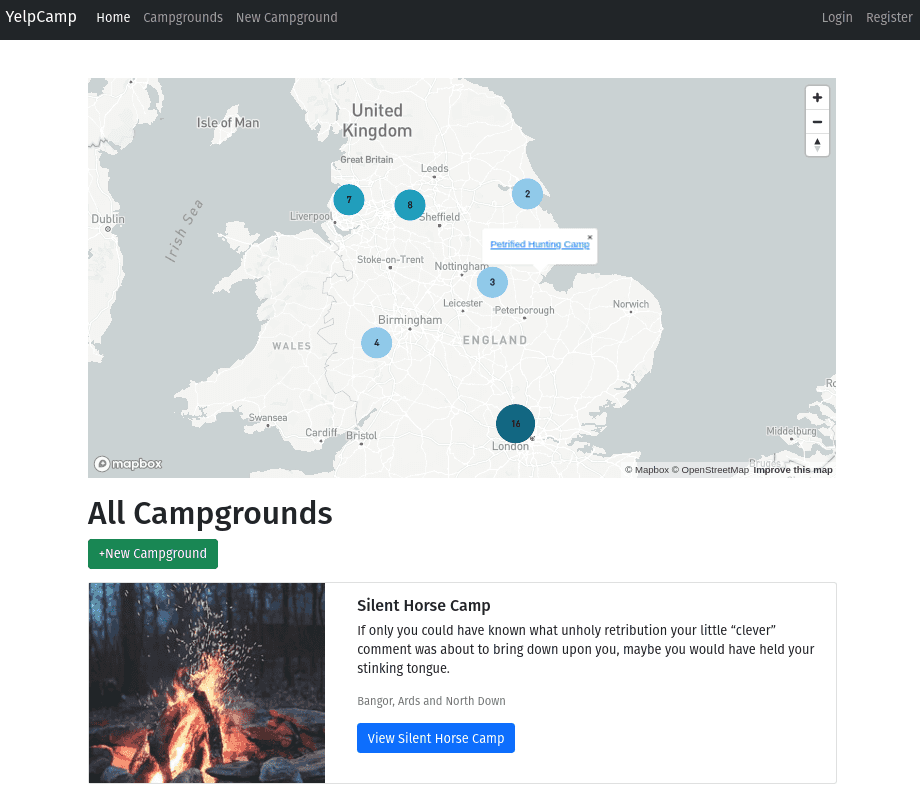920x793 pixels.
Task: Click the Liverpool label on the map
Action: click(311, 216)
